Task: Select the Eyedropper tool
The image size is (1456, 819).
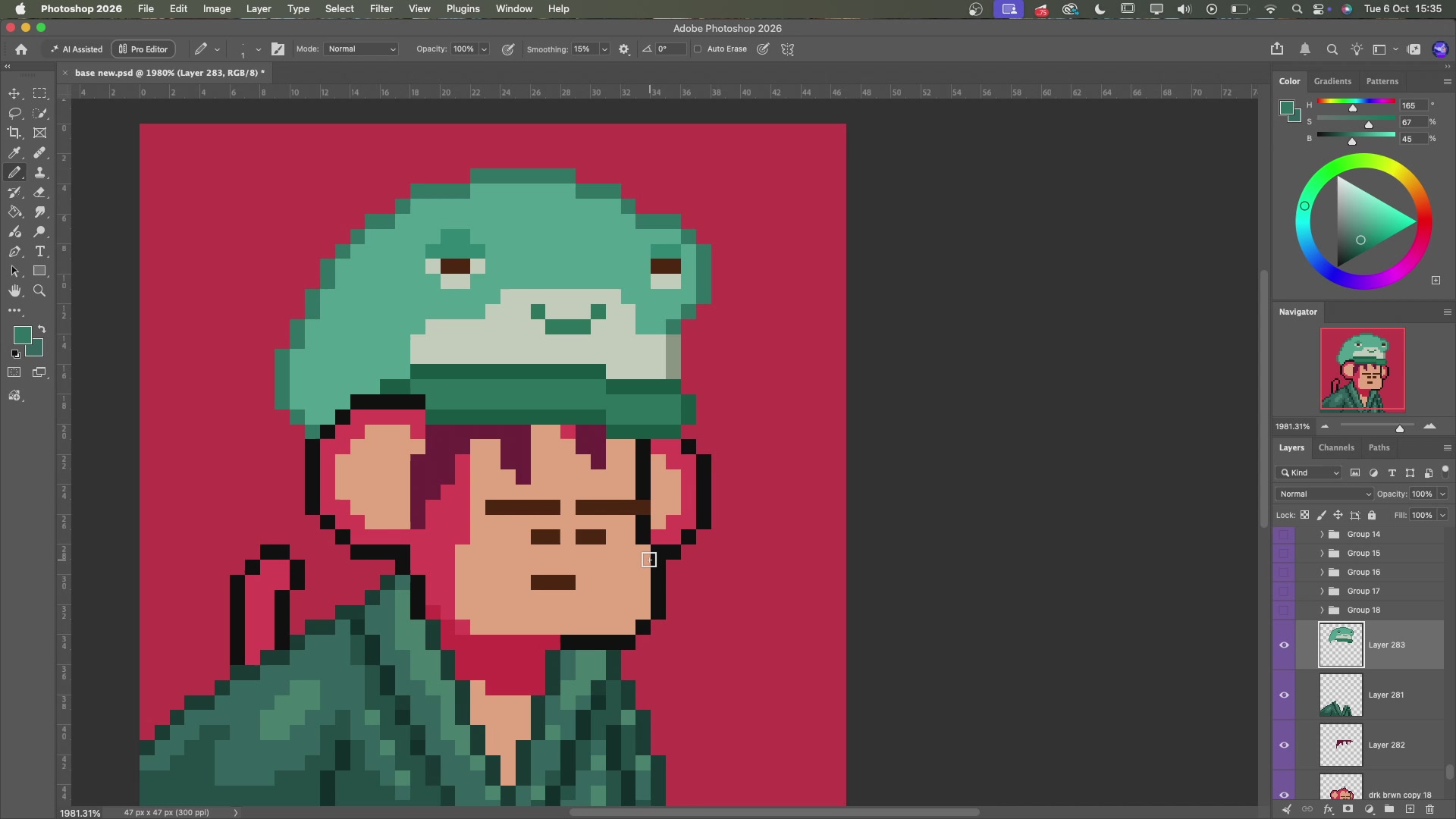Action: tap(14, 152)
